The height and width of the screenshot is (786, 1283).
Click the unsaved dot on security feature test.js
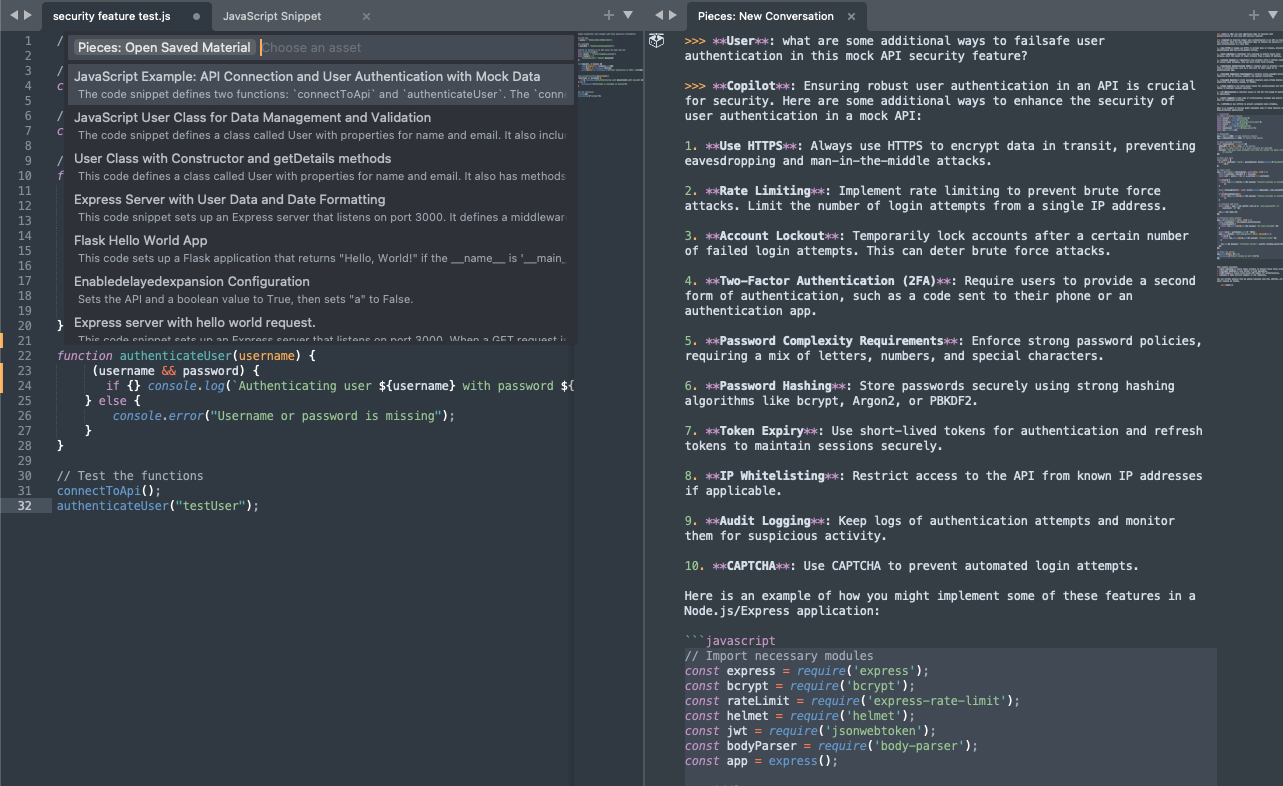pos(196,16)
